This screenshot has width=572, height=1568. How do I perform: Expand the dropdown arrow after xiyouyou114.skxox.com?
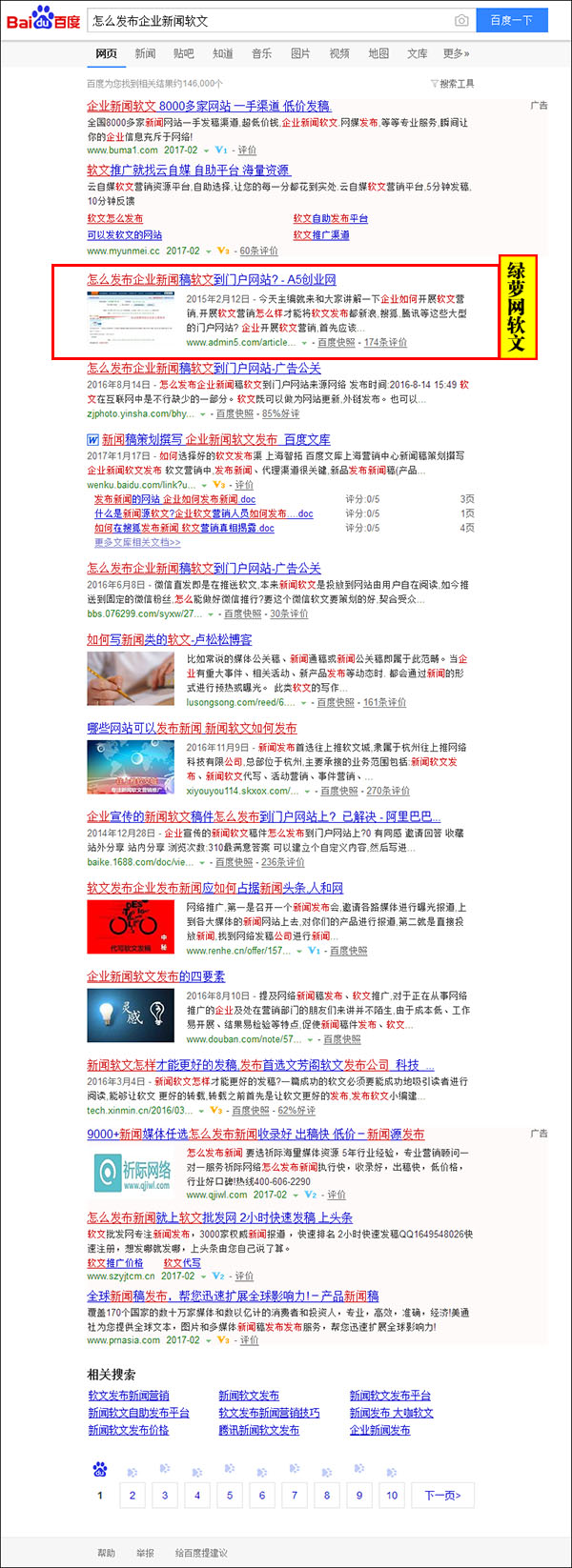point(308,792)
